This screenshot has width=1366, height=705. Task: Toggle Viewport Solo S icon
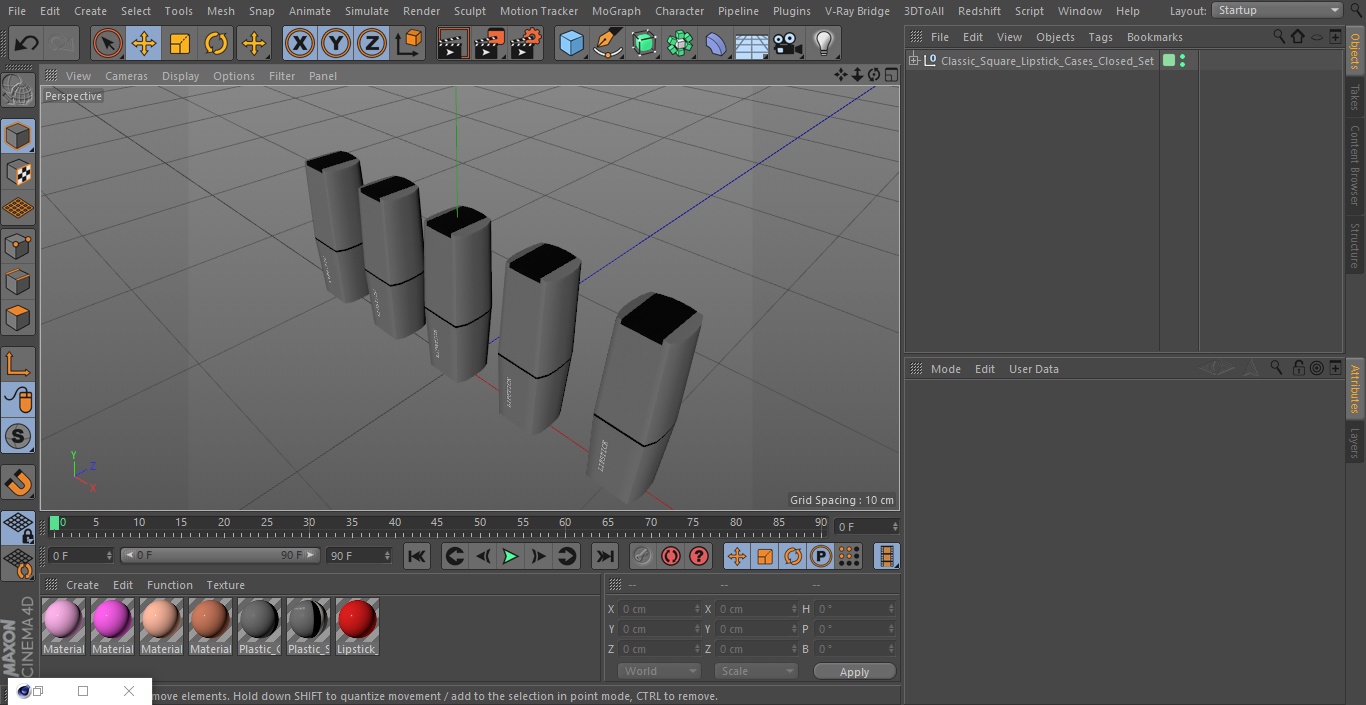pyautogui.click(x=18, y=436)
